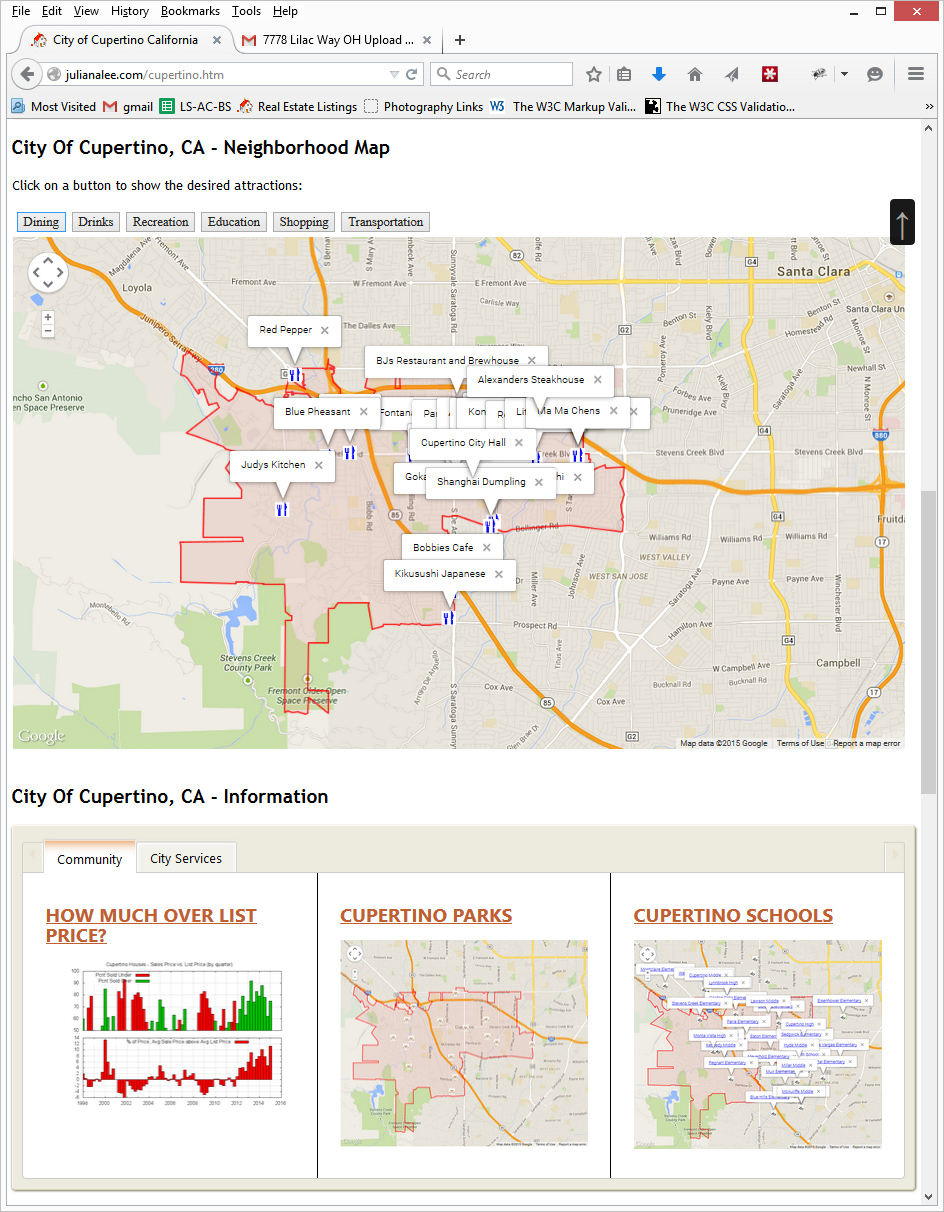Close the City of Cupertino California tab
Screen dimensions: 944x1212
point(215,40)
